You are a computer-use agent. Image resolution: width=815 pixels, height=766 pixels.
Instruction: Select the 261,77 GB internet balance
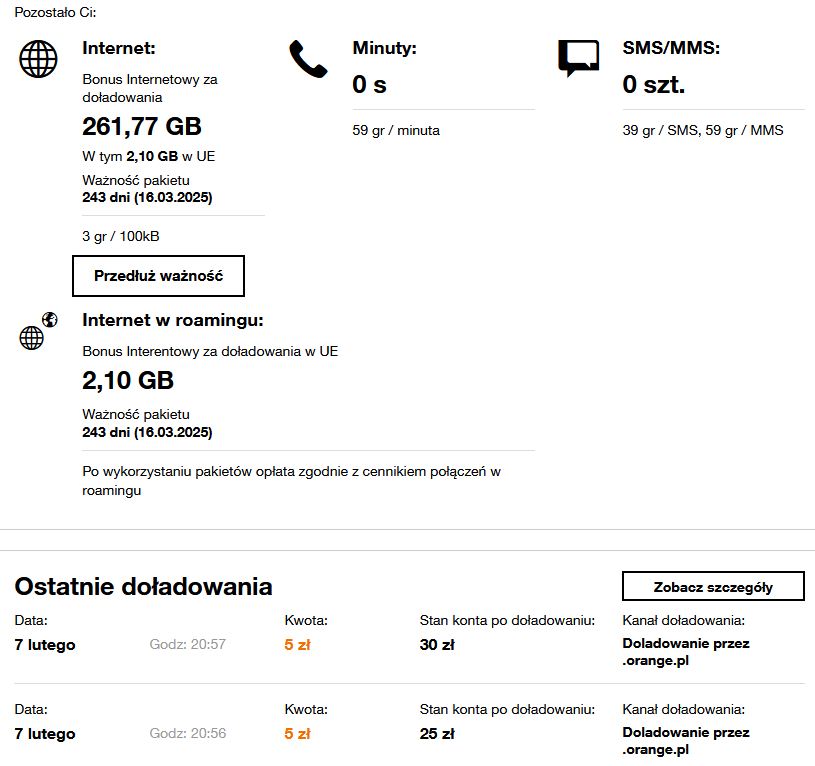tap(141, 126)
